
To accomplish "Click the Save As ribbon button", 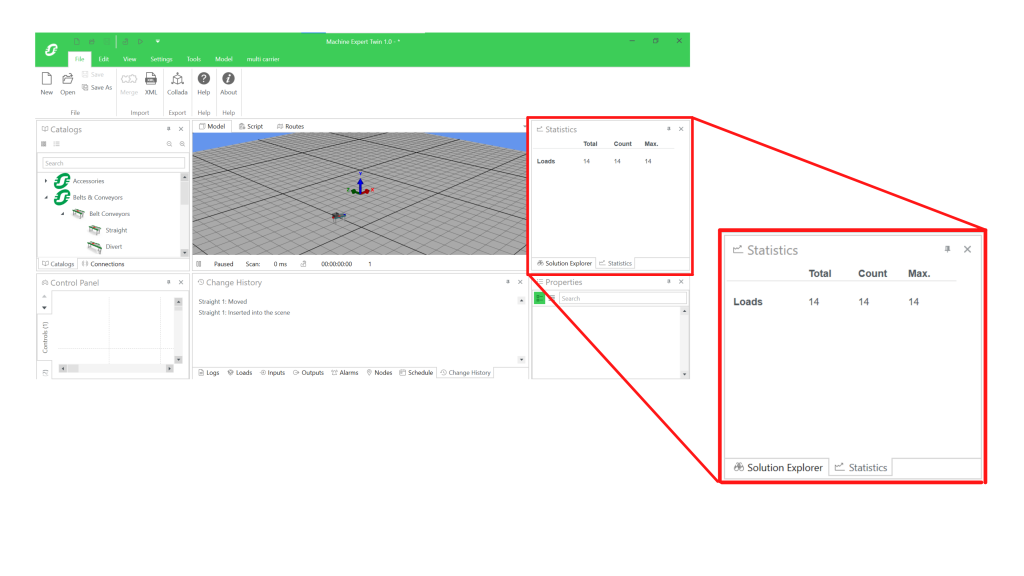I will pos(97,88).
